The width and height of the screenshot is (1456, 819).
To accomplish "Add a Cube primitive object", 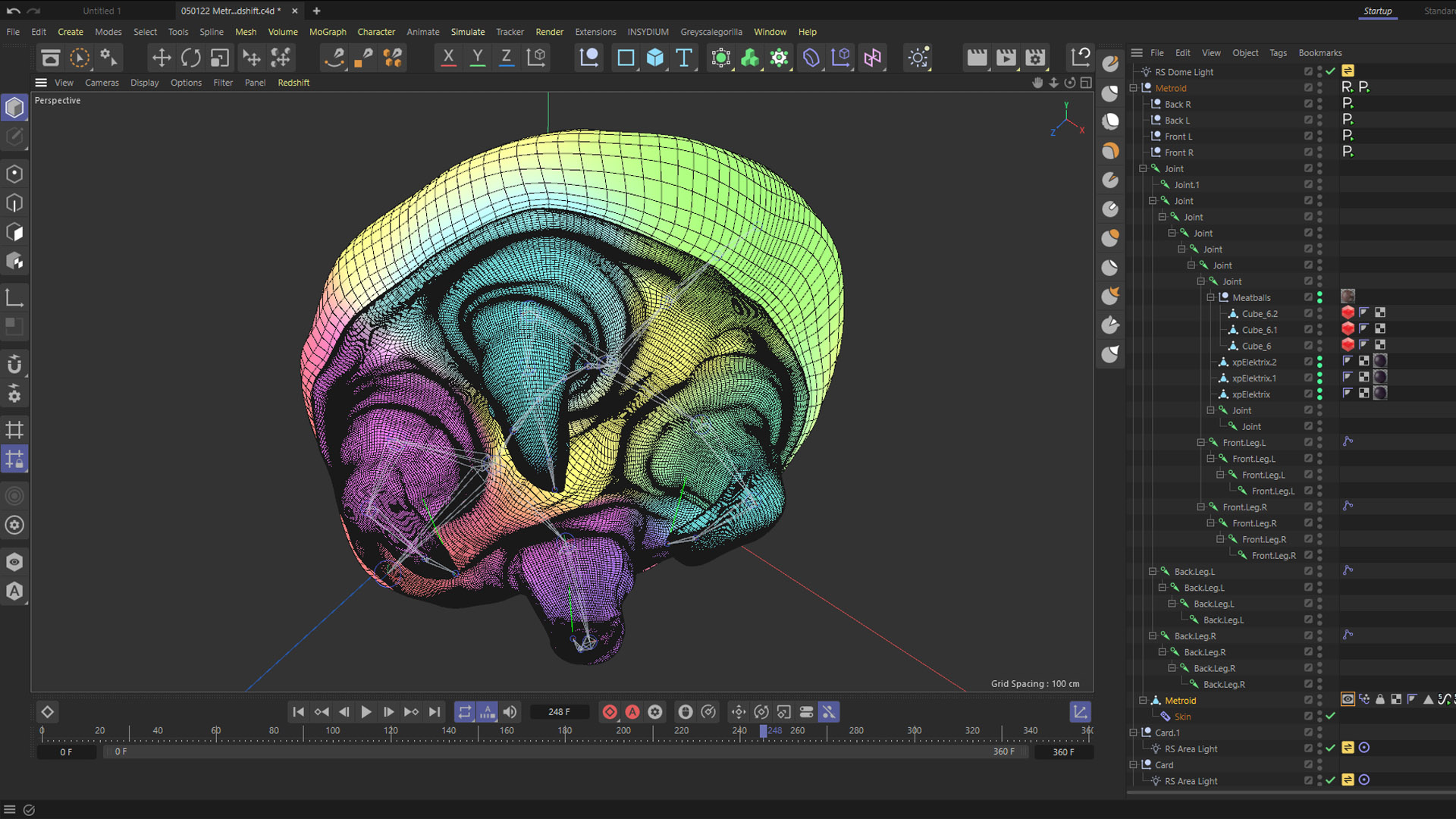I will tap(654, 58).
